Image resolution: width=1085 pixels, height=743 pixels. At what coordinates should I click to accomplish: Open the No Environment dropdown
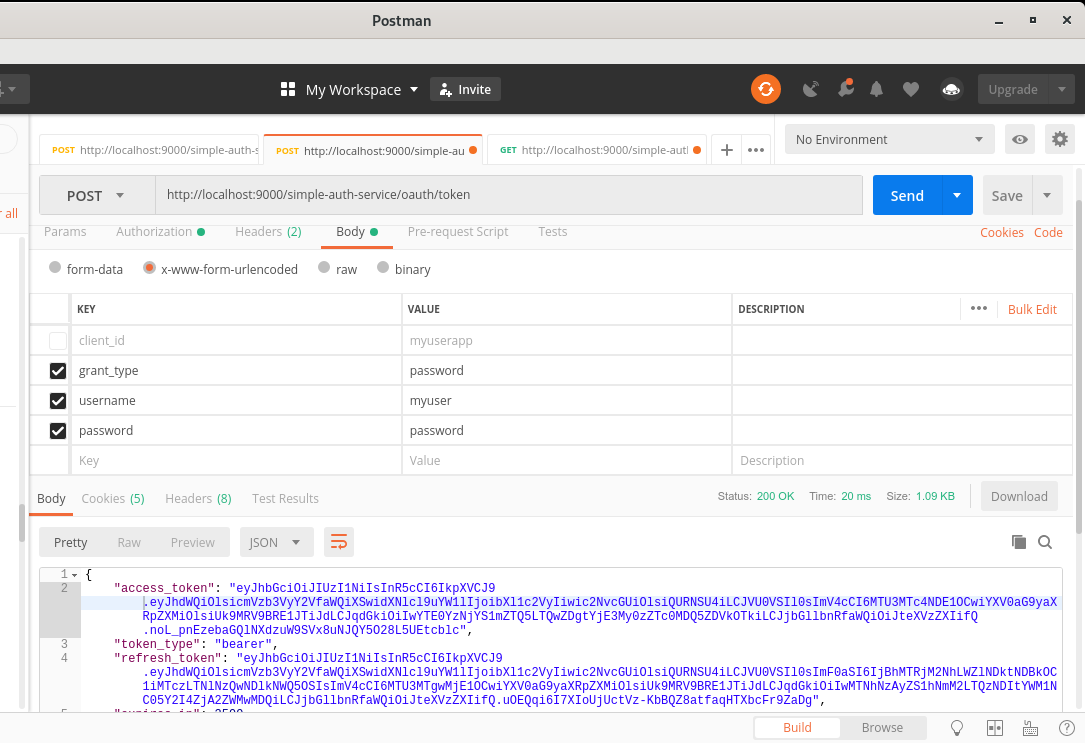point(890,140)
